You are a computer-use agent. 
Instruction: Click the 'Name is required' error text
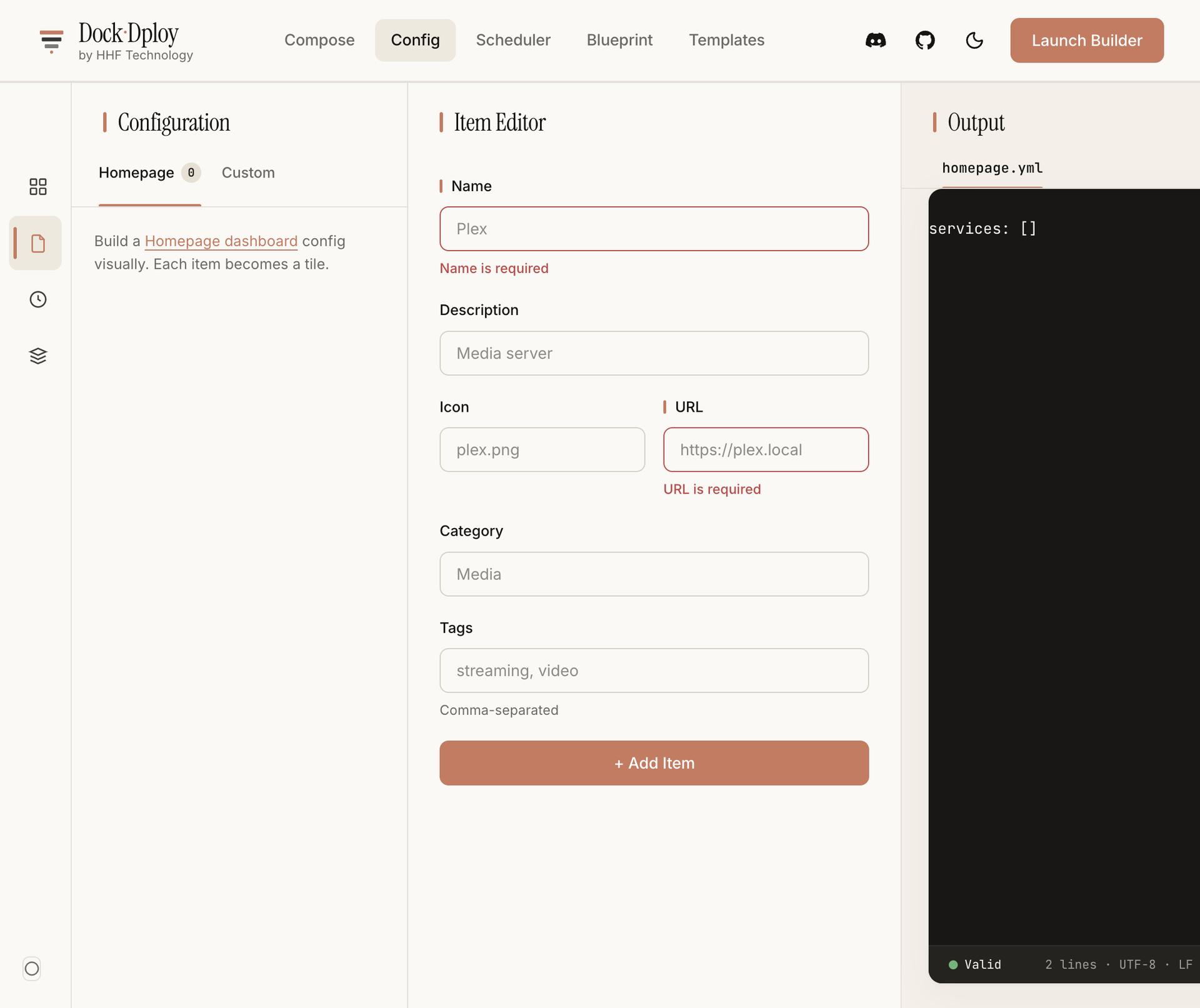click(494, 269)
